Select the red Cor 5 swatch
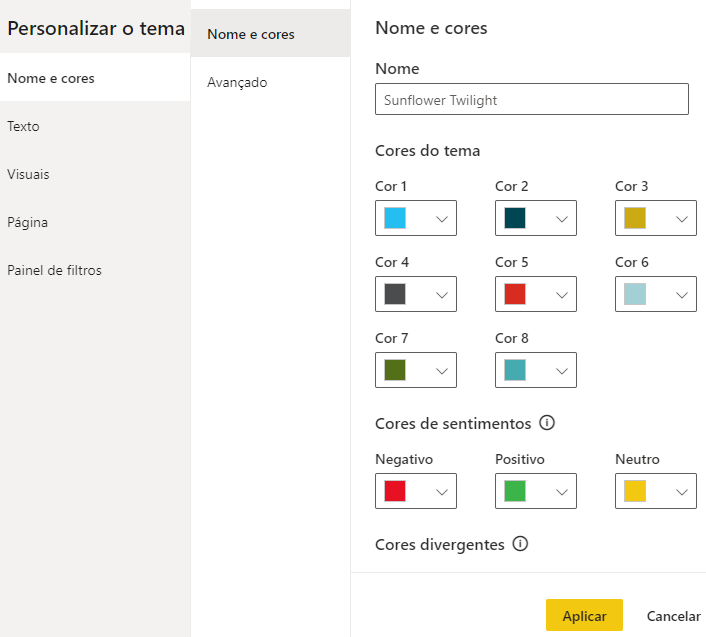706x637 pixels. click(515, 294)
